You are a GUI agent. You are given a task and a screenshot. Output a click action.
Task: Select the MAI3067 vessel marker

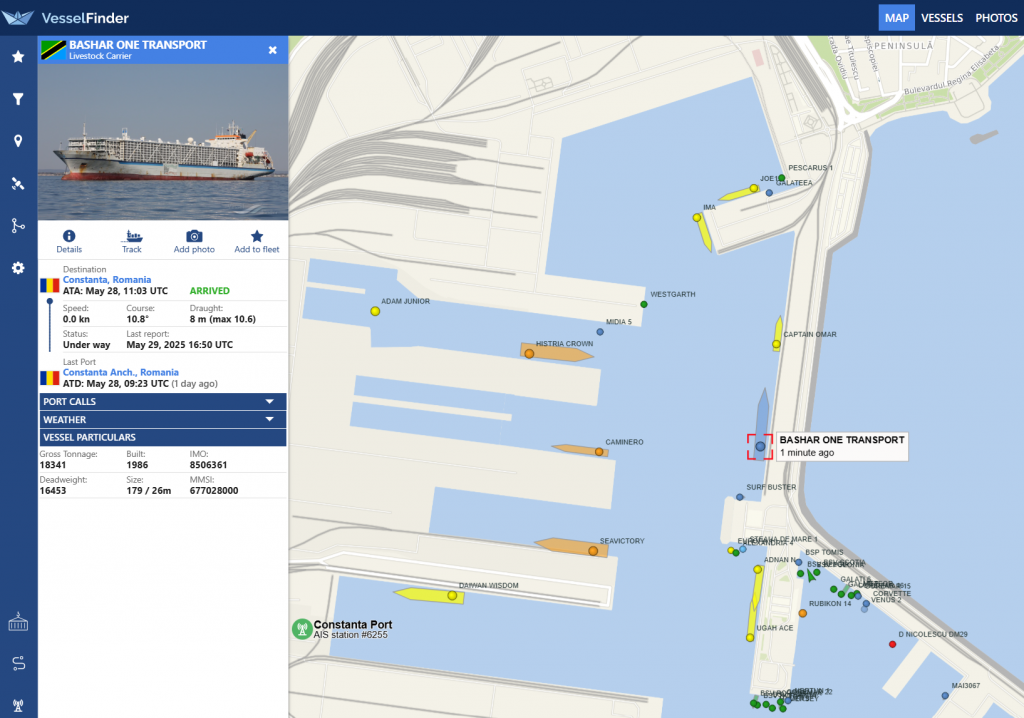(945, 696)
